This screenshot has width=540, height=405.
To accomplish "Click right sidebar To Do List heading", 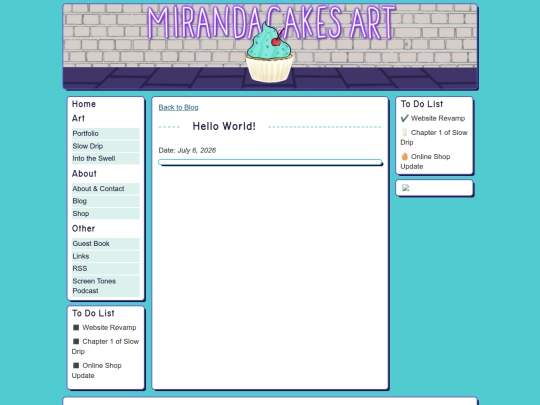I will click(x=422, y=104).
